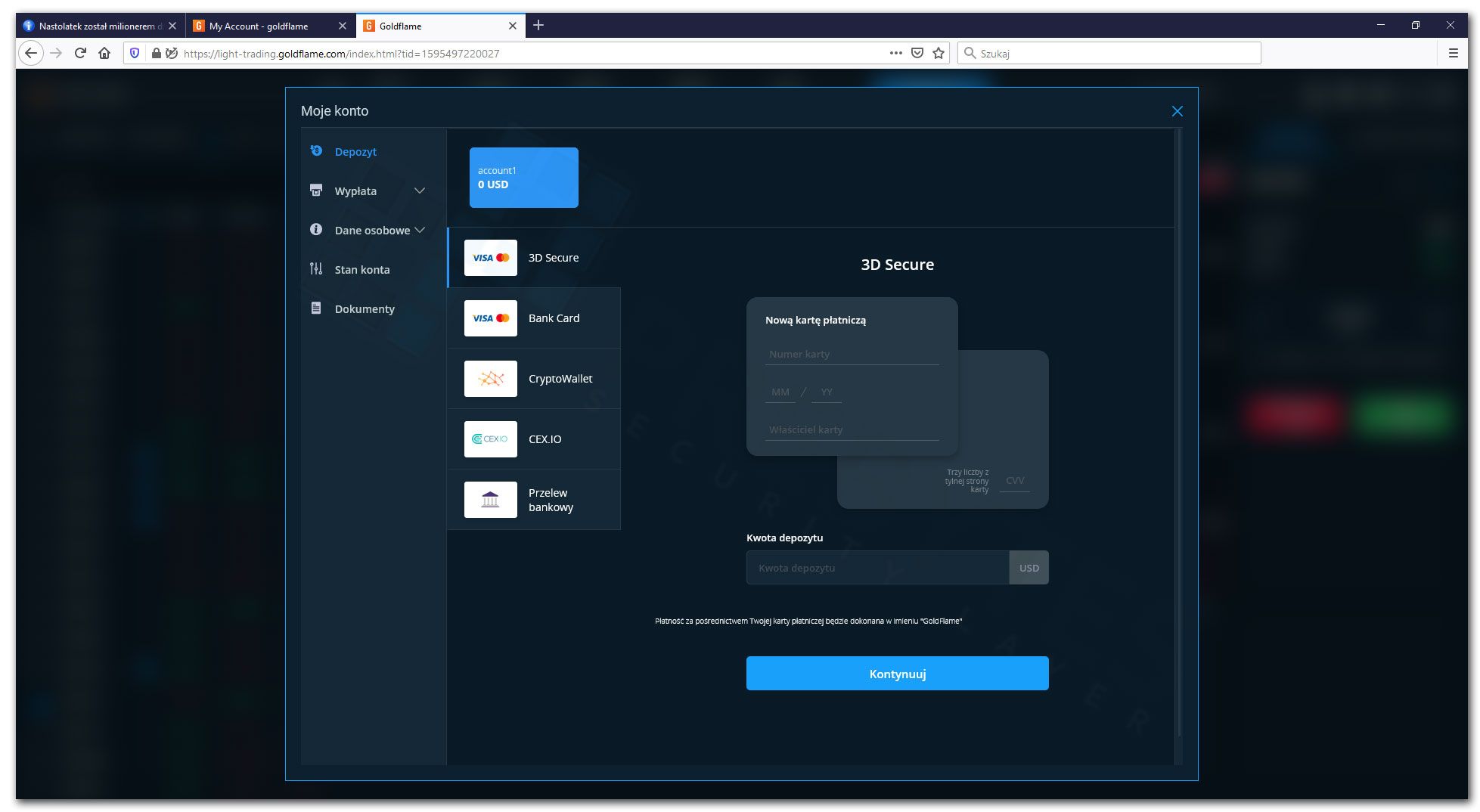The height and width of the screenshot is (812, 1480).
Task: Click the YY expiry year field
Action: pos(827,392)
